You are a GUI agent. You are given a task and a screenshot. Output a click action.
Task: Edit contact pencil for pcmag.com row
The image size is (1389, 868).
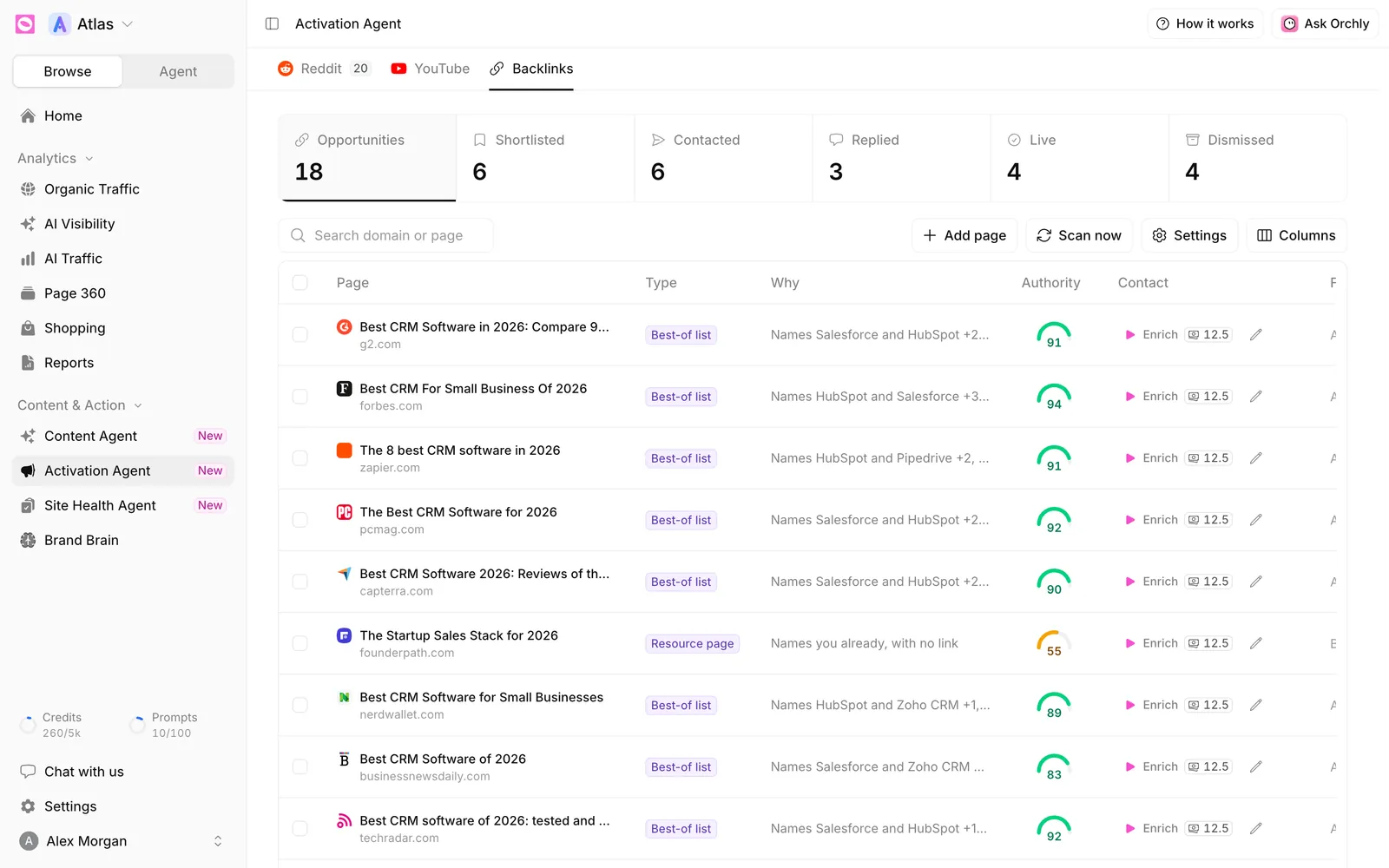click(x=1255, y=519)
